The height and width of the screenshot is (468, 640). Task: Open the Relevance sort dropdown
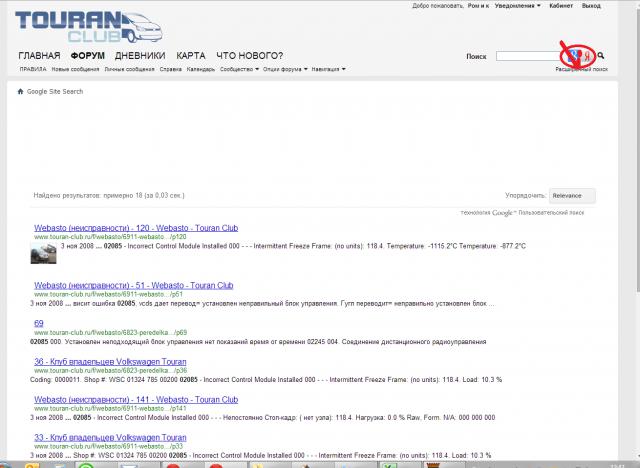click(x=572, y=196)
